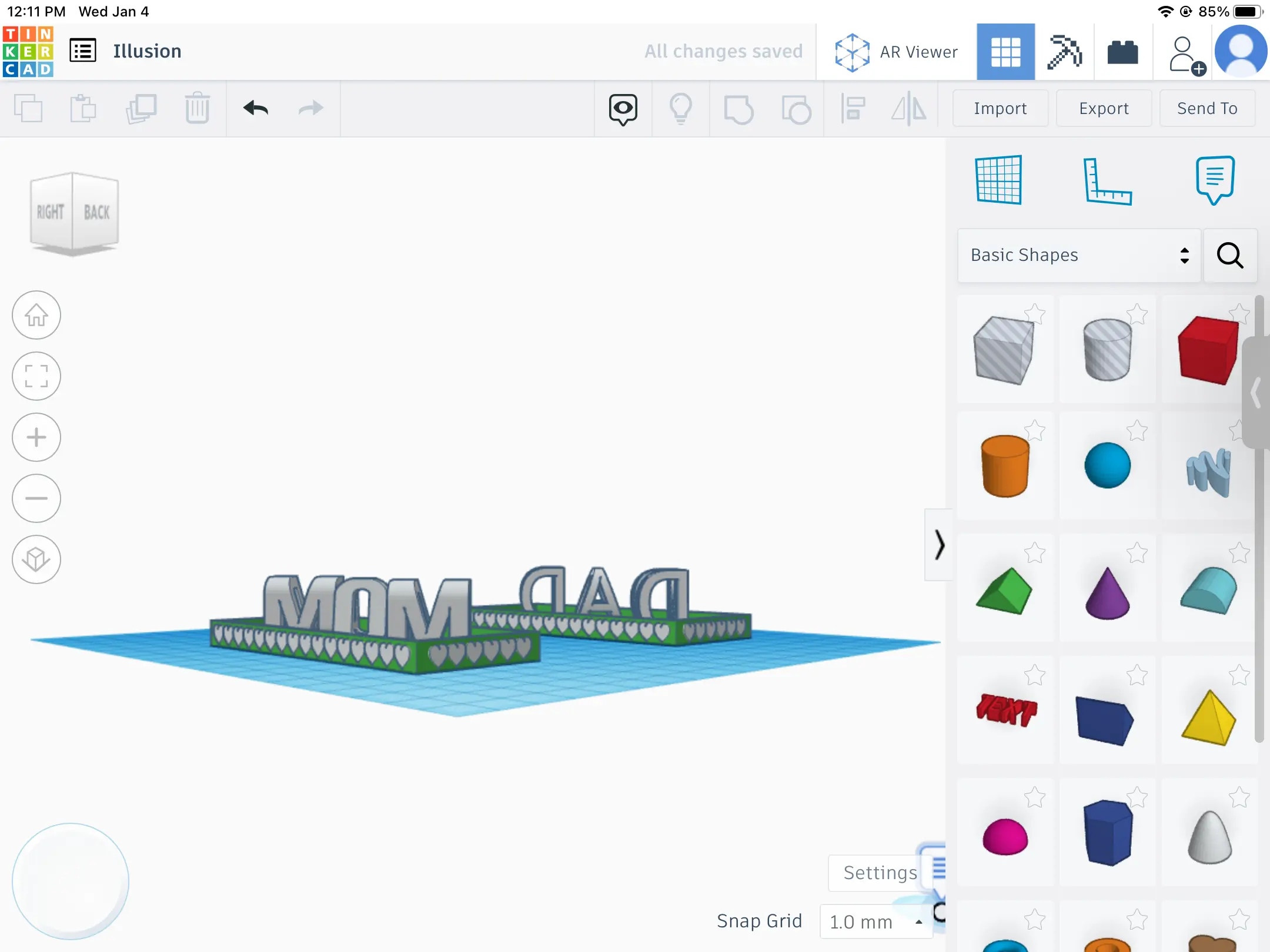Select the yellow Pyramid shape
This screenshot has height=952, width=1270.
coord(1209,718)
